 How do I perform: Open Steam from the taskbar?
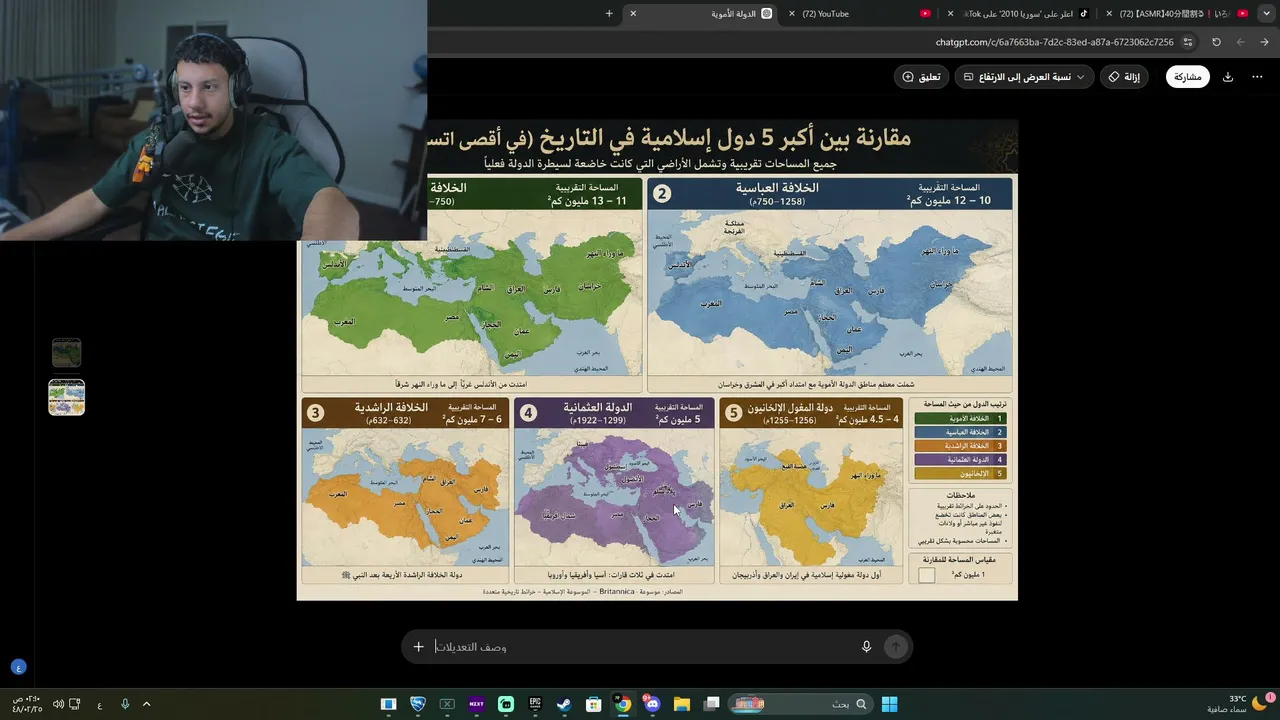(x=564, y=704)
